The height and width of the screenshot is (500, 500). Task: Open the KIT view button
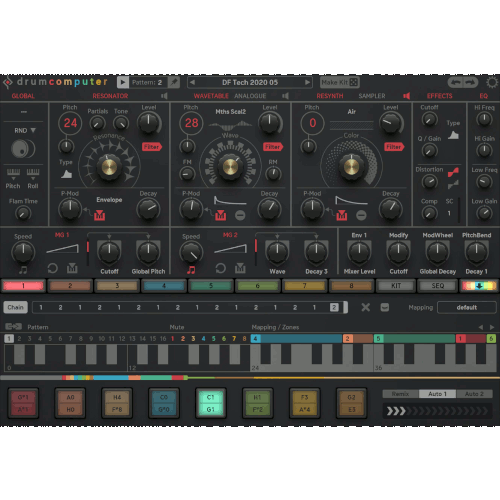[x=396, y=286]
